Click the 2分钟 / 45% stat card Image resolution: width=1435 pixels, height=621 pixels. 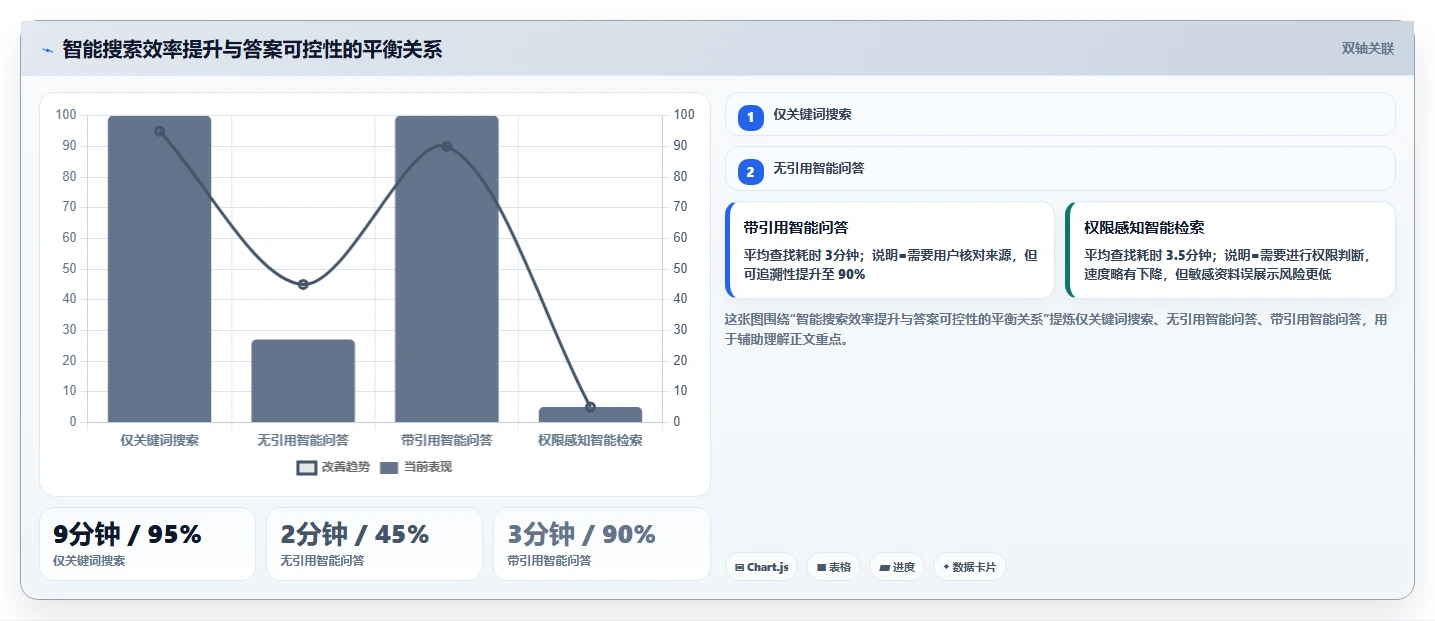[374, 544]
